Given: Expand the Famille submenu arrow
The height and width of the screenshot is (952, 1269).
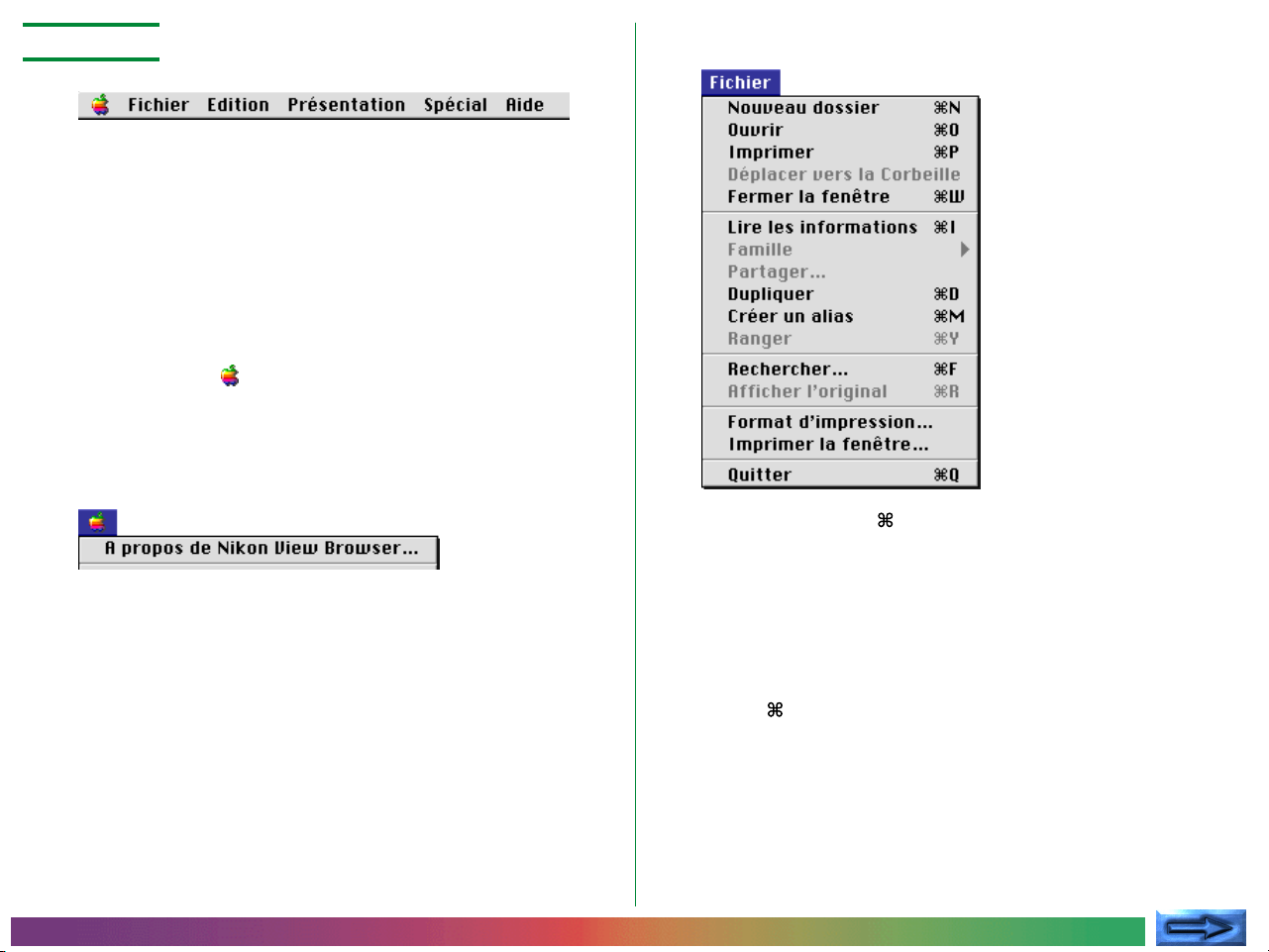Looking at the screenshot, I should point(964,250).
